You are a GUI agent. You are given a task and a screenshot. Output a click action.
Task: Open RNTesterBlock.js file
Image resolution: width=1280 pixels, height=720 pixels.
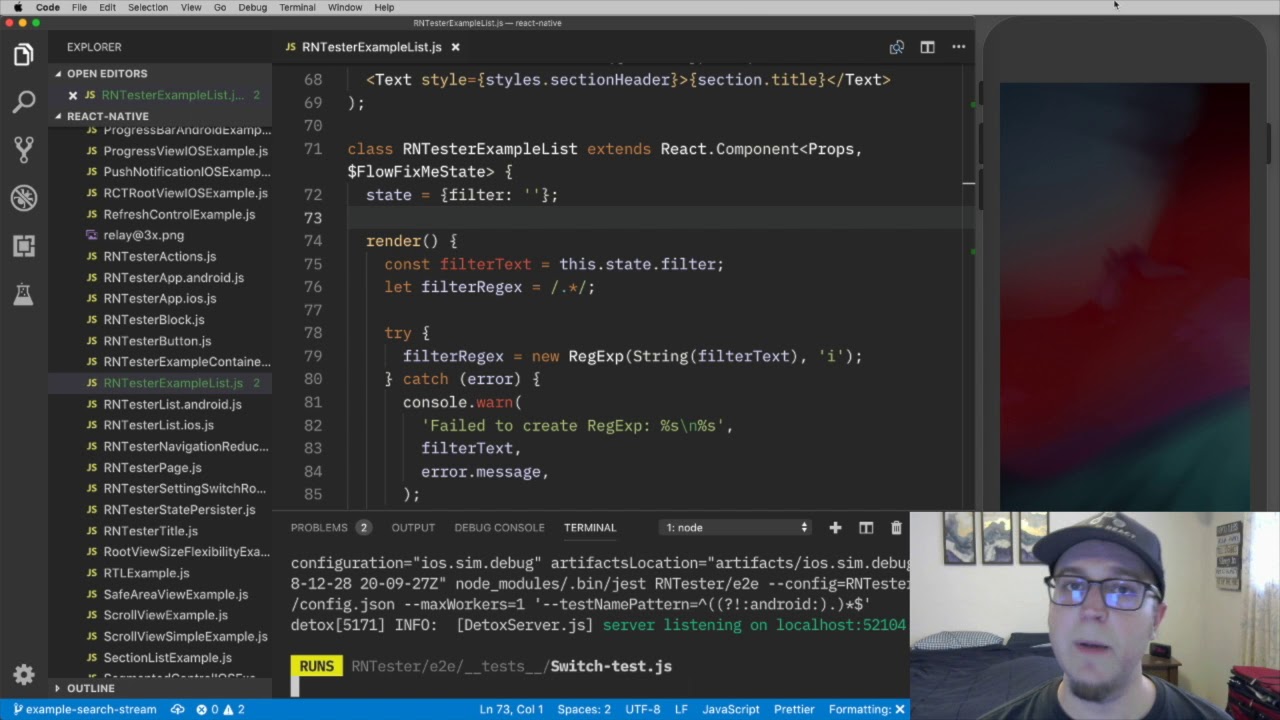[154, 319]
